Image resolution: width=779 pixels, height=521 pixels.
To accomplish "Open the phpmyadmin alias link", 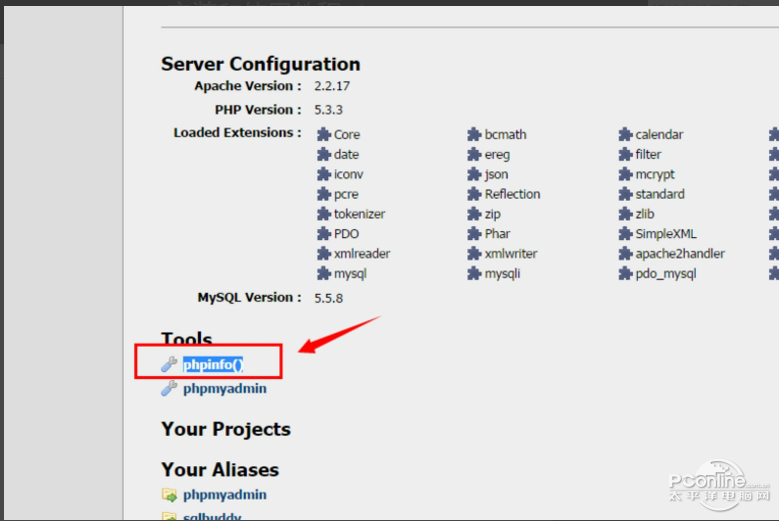I will tap(225, 495).
